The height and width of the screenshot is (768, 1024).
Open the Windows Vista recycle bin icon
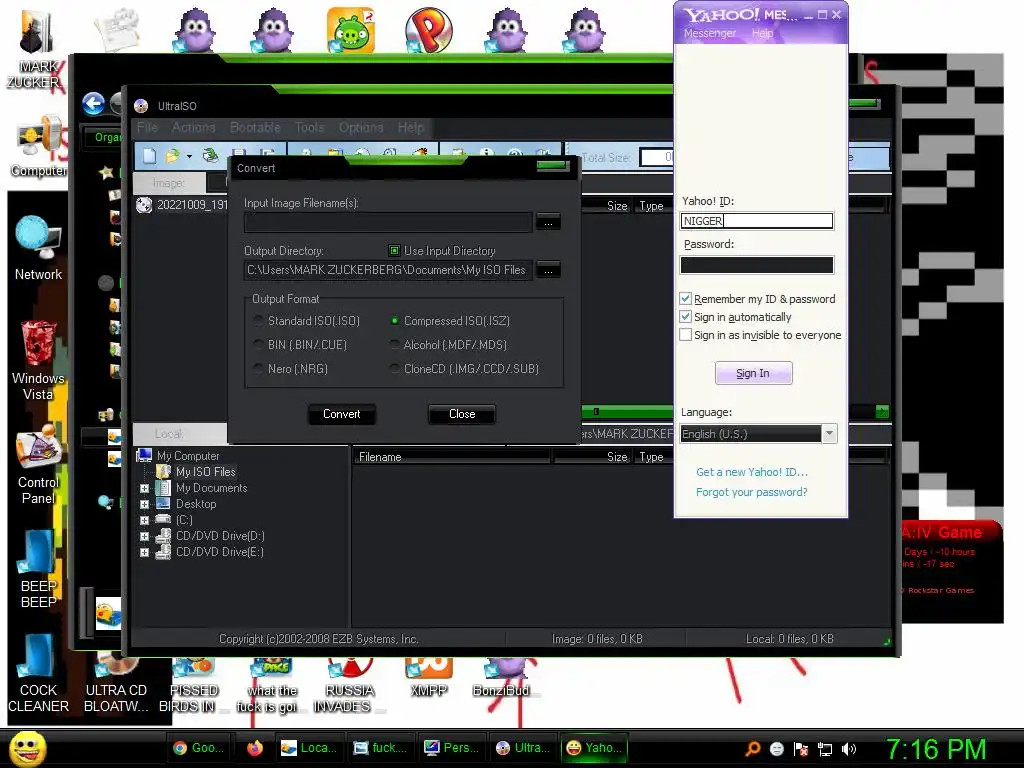pyautogui.click(x=39, y=360)
